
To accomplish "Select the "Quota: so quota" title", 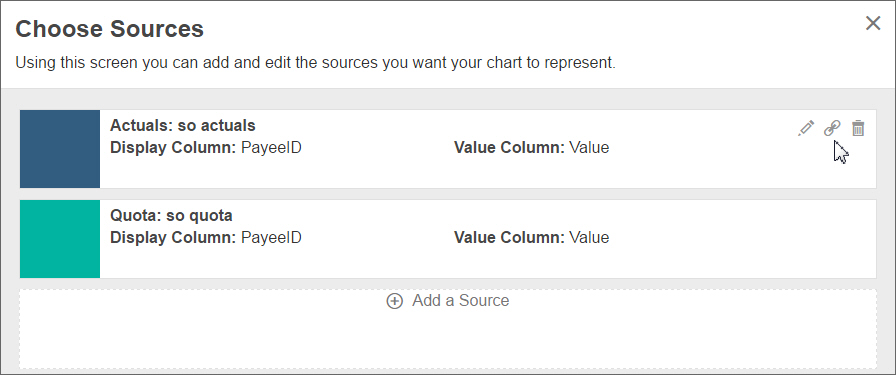I will pyautogui.click(x=171, y=216).
